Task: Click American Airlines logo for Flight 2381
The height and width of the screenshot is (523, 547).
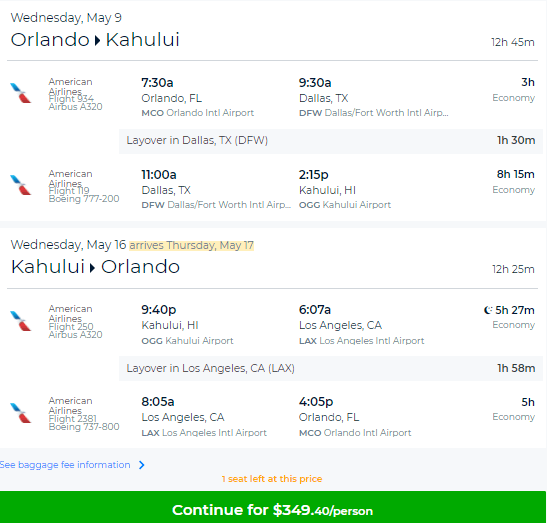Action: (21, 413)
